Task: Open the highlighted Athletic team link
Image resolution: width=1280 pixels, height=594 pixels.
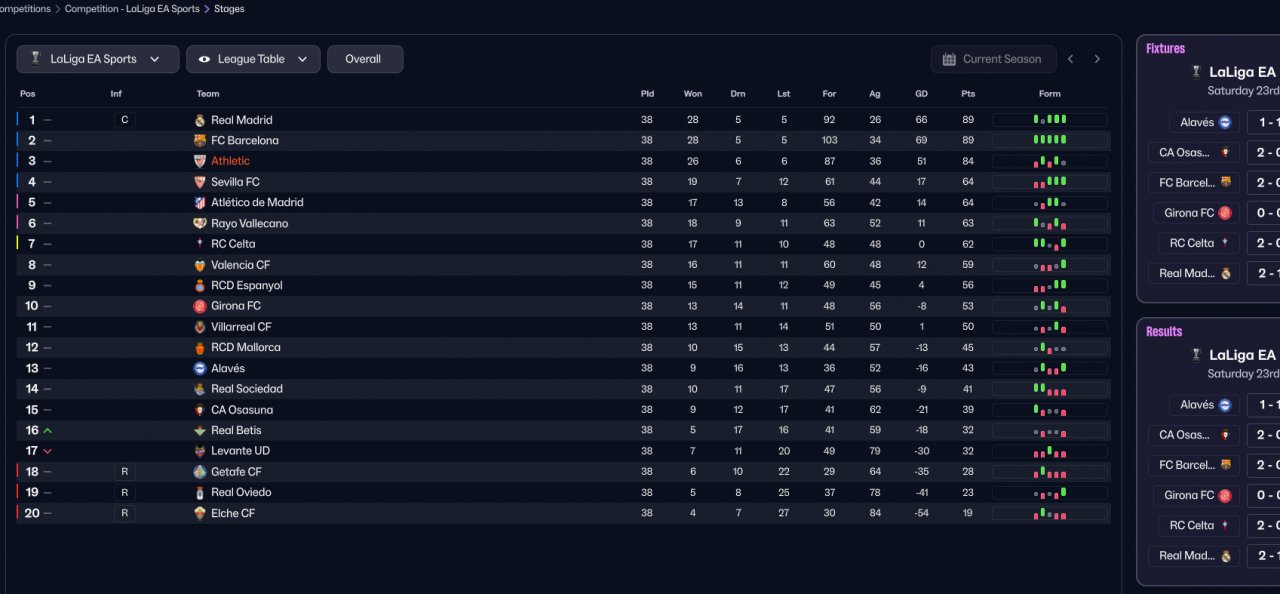Action: (230, 161)
